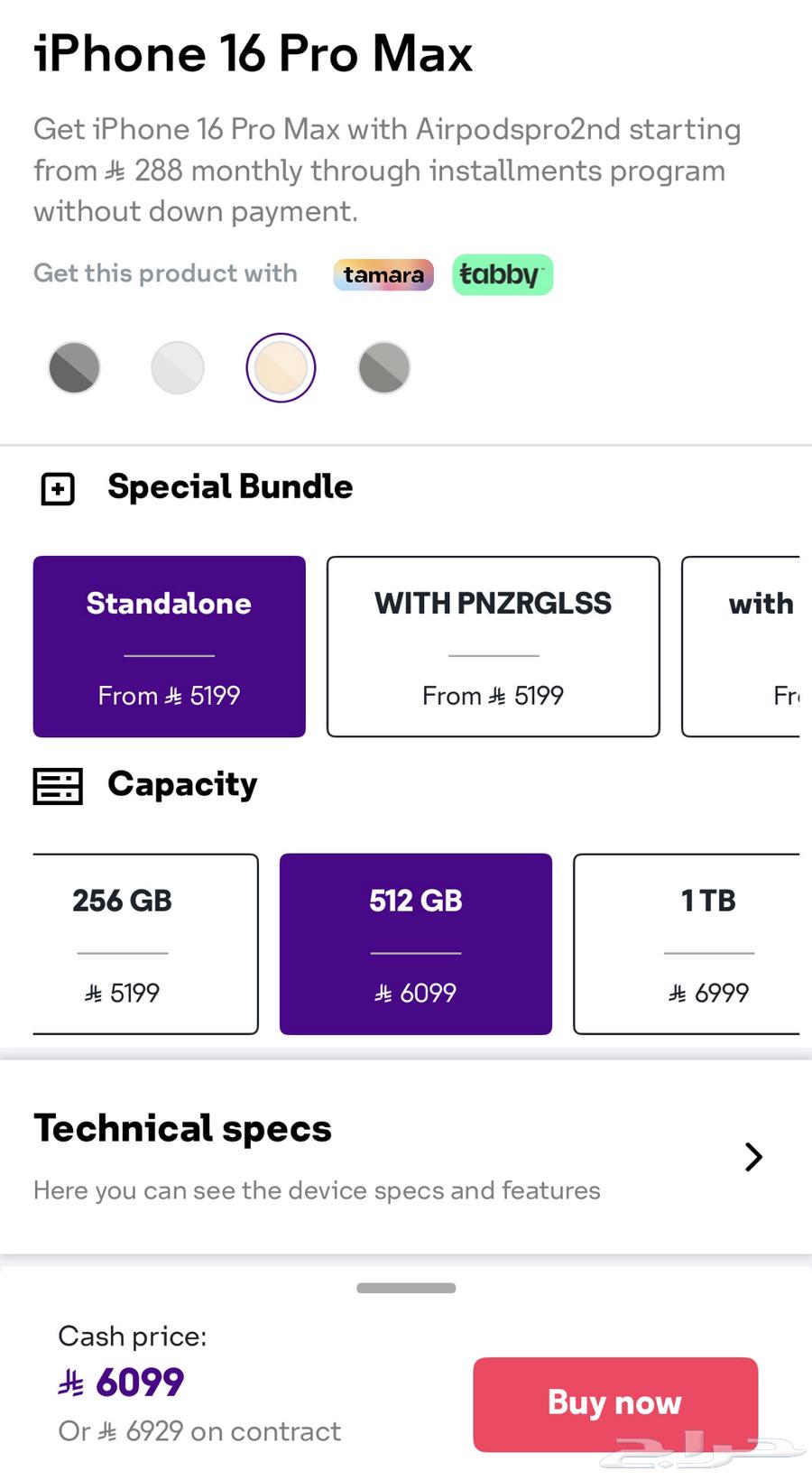The height and width of the screenshot is (1480, 812).
Task: Select the partially visible third bundle
Action: click(x=742, y=646)
